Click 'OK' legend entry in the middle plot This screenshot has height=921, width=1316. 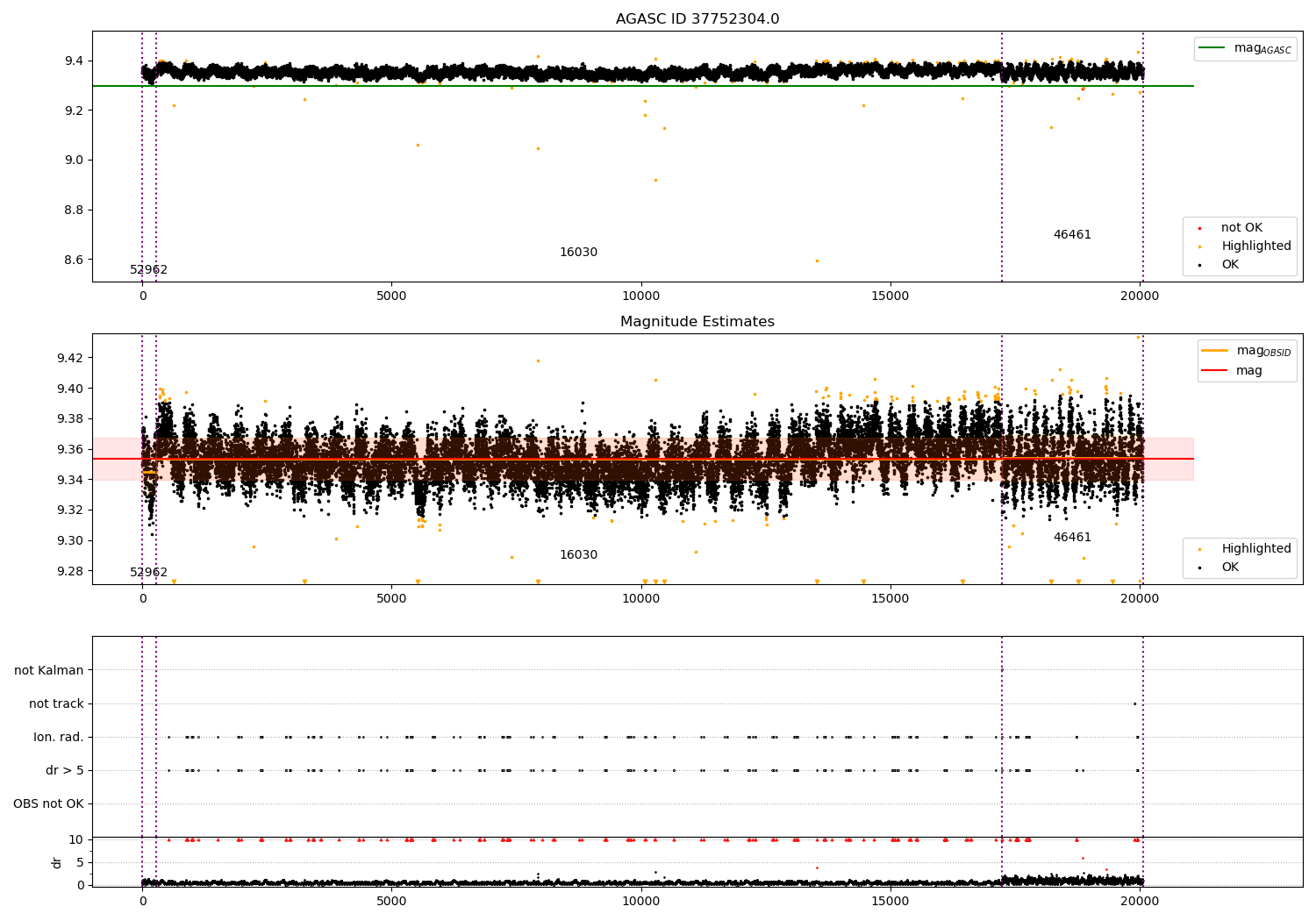(x=1219, y=568)
